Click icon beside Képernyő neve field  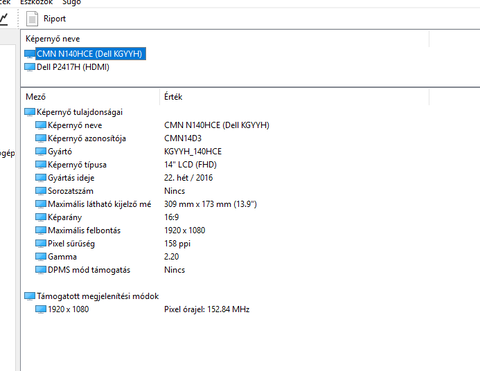click(x=41, y=125)
